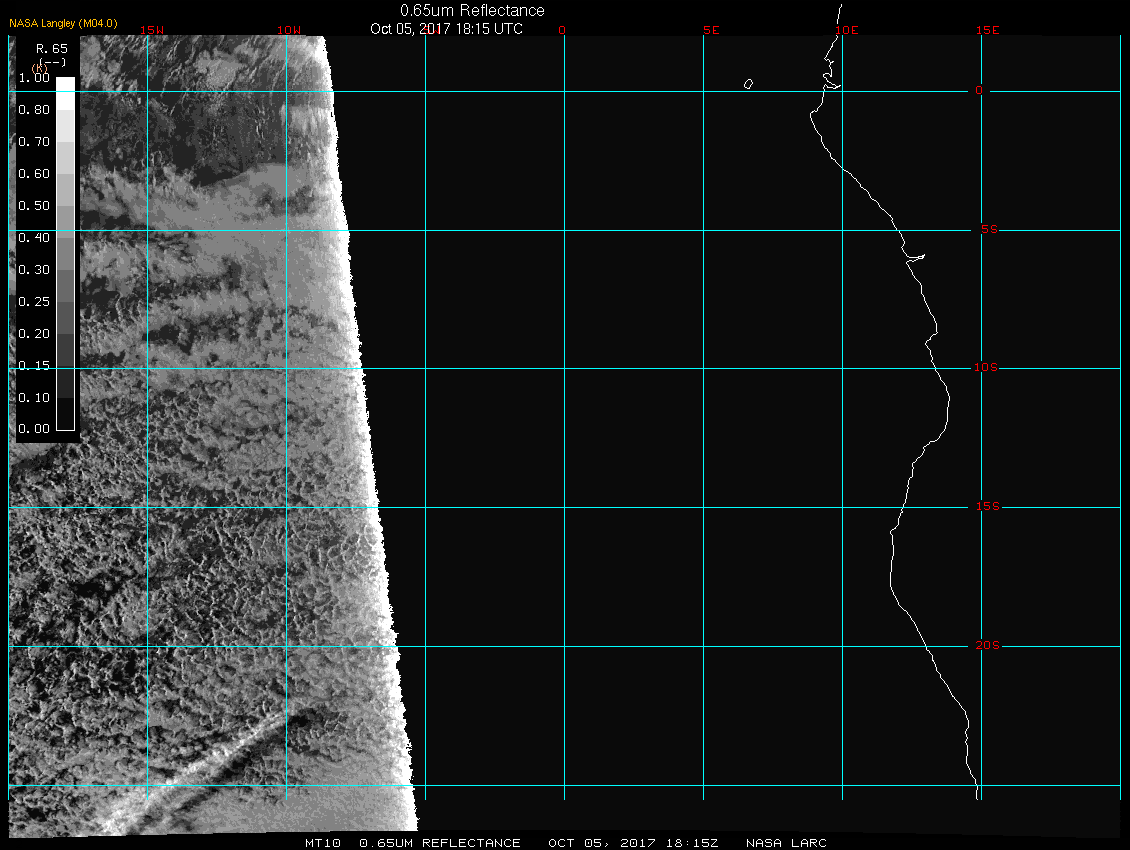Click the small island outline near the equator
The height and width of the screenshot is (850, 1130).
[748, 84]
